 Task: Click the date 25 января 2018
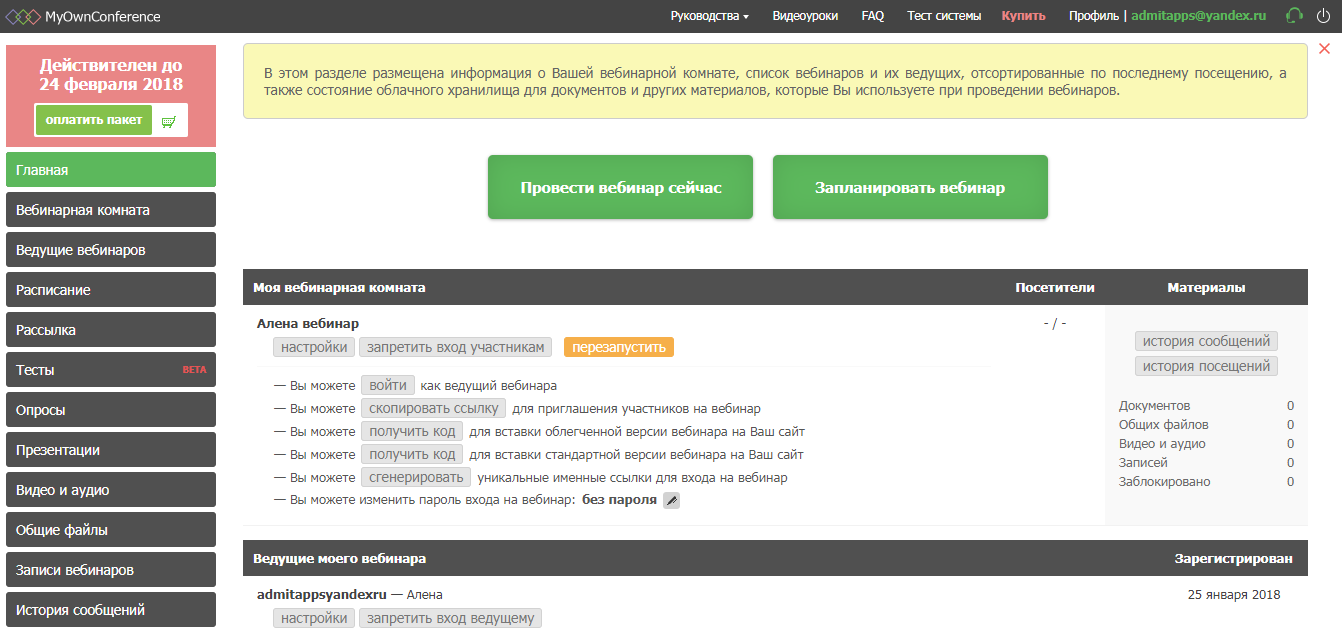(1234, 594)
